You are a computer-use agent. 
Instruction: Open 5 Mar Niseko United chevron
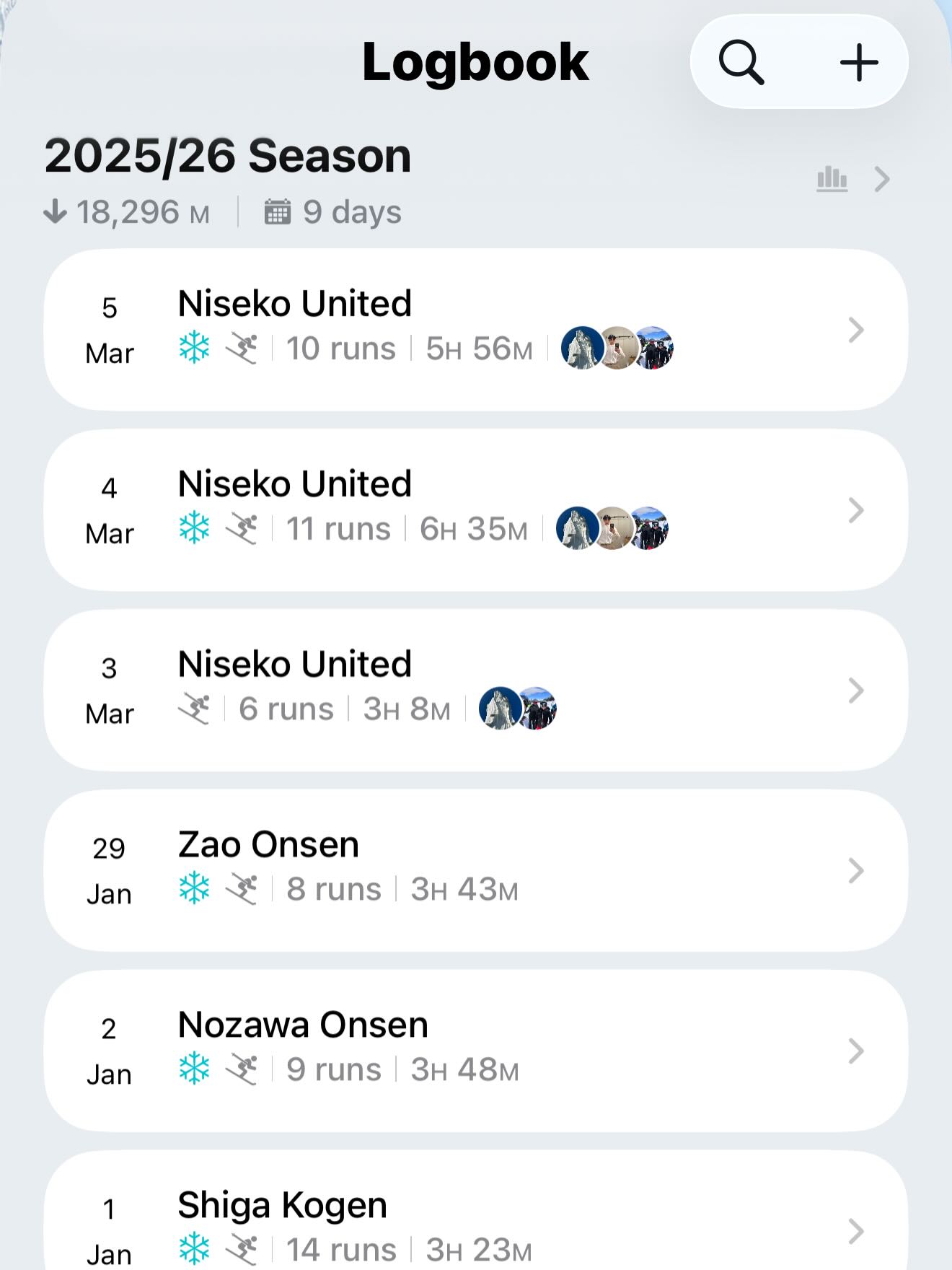[856, 330]
